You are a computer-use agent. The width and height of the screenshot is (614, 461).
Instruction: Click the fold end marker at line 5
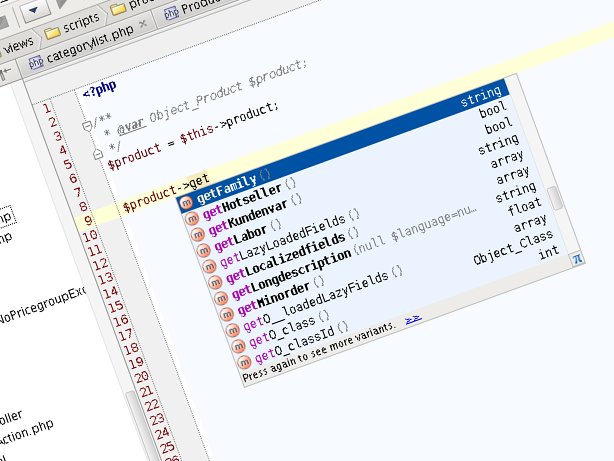coord(98,154)
